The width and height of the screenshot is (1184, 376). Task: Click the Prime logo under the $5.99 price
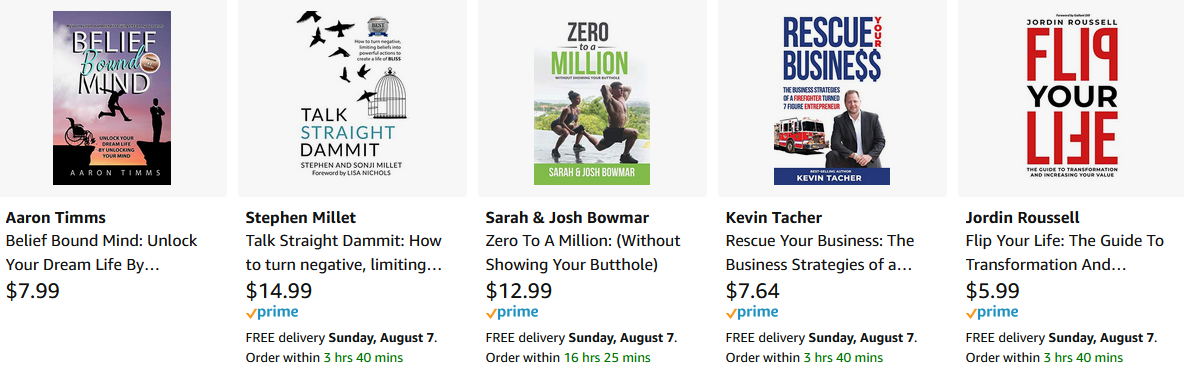pos(992,313)
